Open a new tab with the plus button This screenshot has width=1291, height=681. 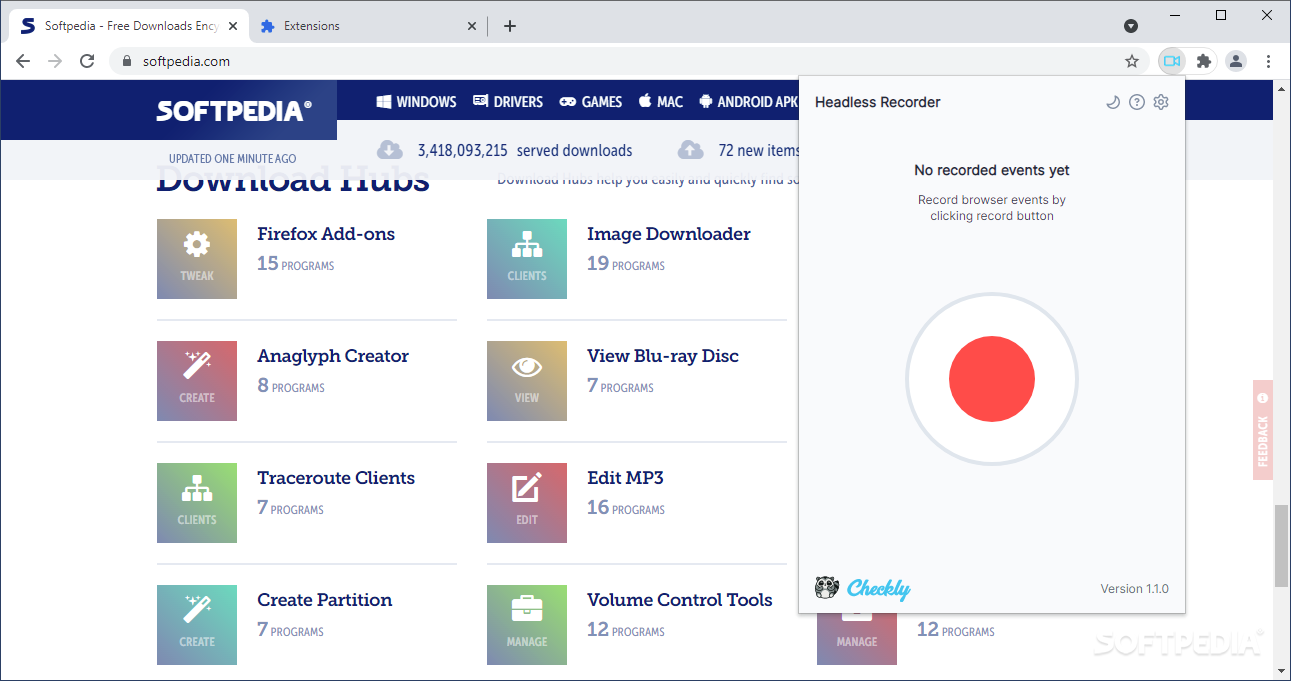point(510,26)
